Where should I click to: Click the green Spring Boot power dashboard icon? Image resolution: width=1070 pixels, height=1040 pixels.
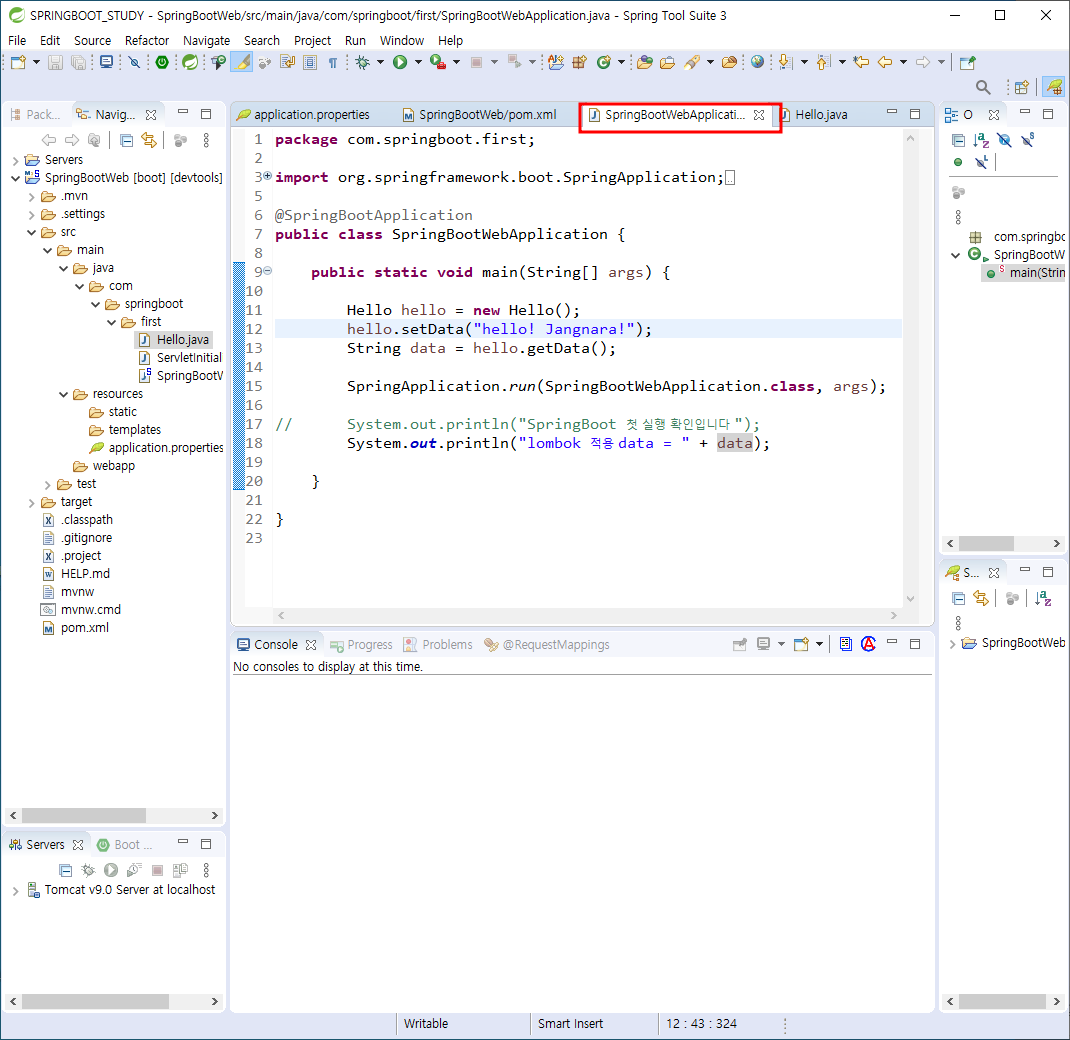(162, 63)
